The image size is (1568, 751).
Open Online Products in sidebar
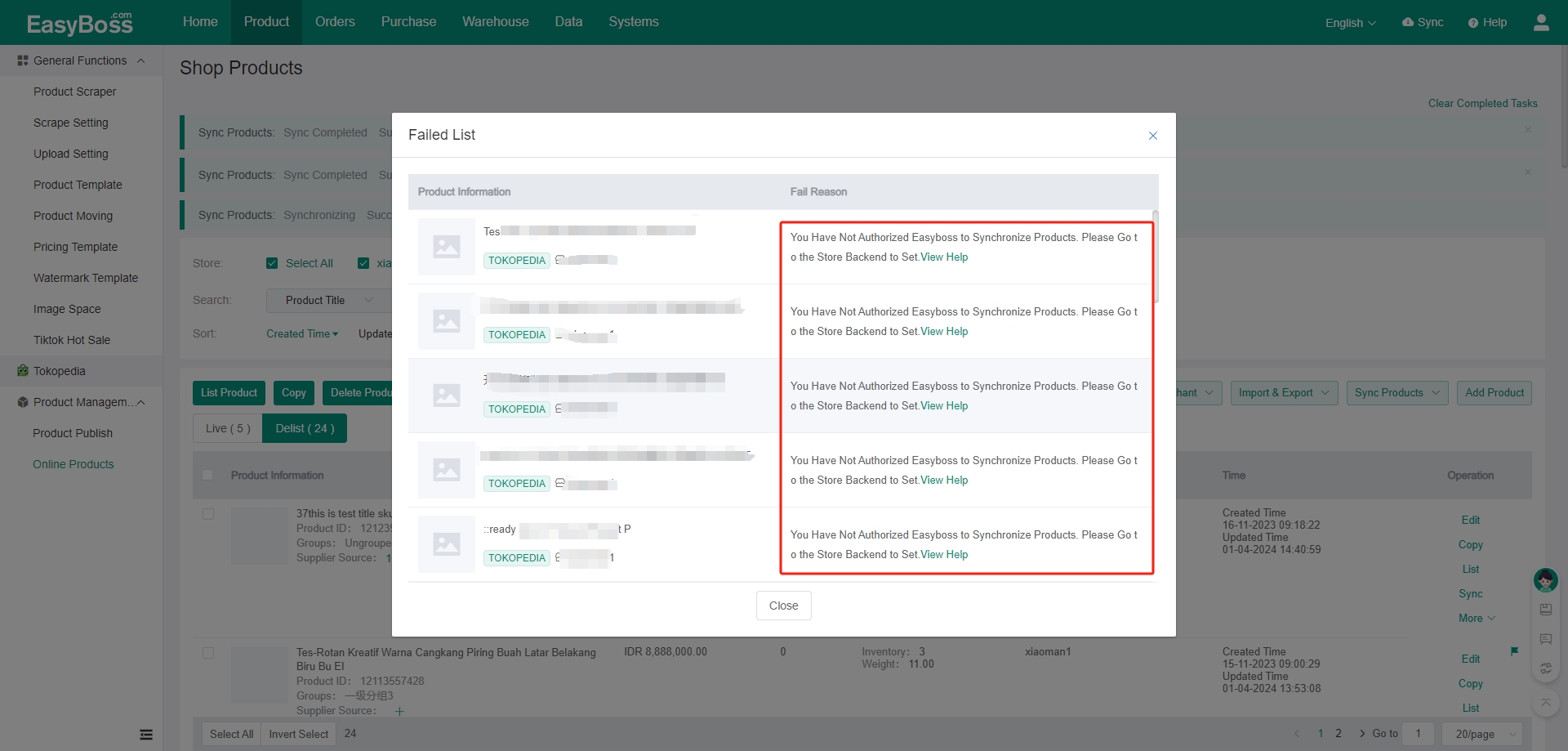click(73, 464)
